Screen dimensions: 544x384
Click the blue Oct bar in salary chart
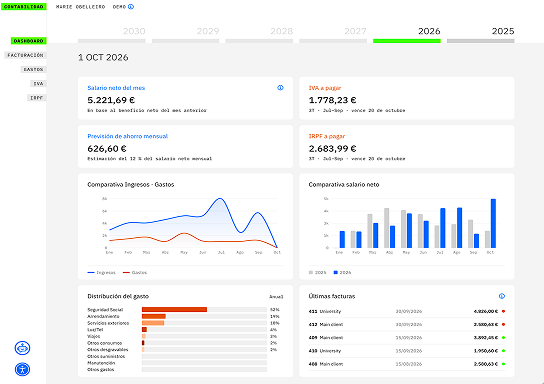point(493,223)
